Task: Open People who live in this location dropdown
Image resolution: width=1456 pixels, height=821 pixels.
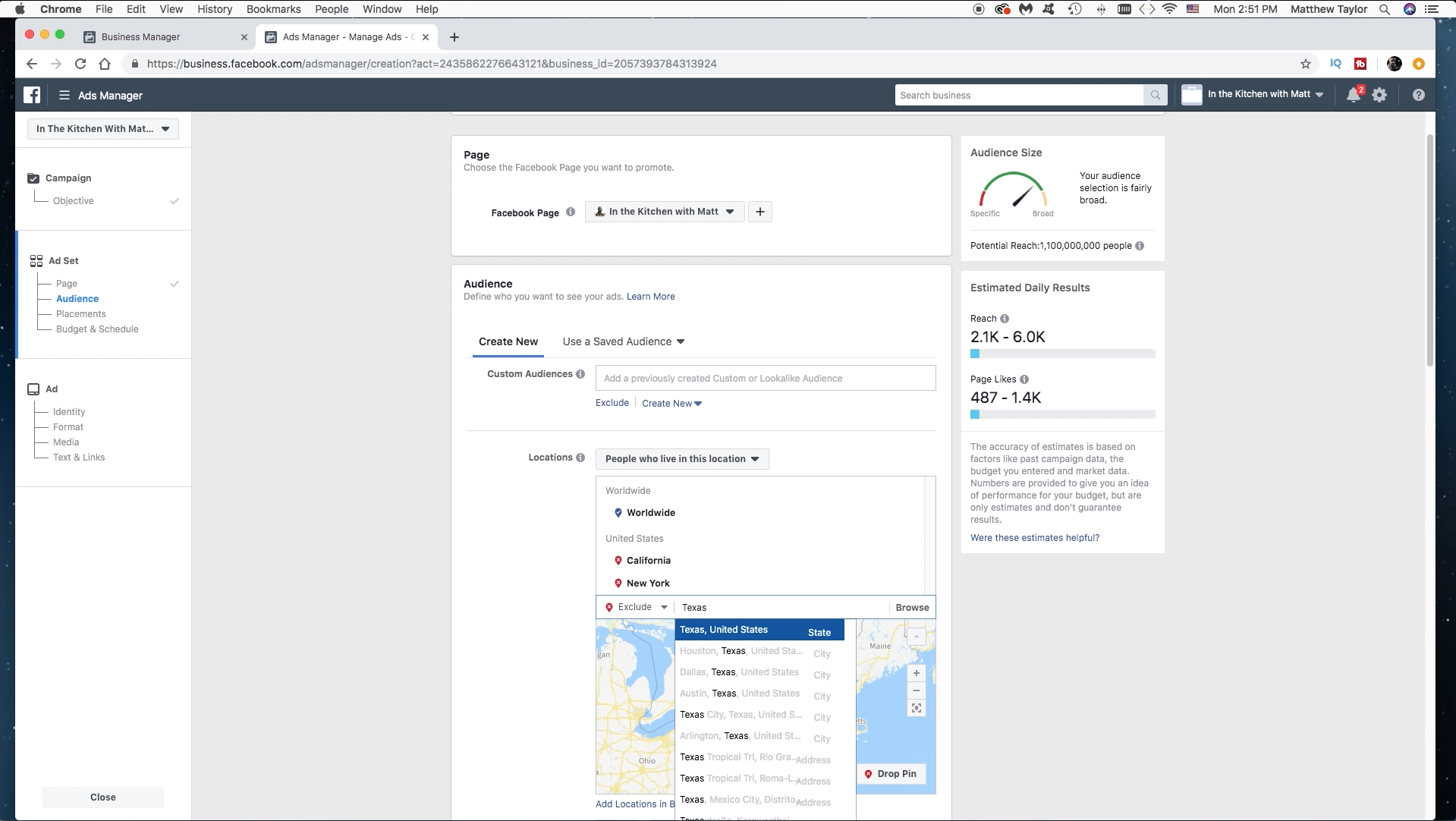Action: pyautogui.click(x=682, y=459)
